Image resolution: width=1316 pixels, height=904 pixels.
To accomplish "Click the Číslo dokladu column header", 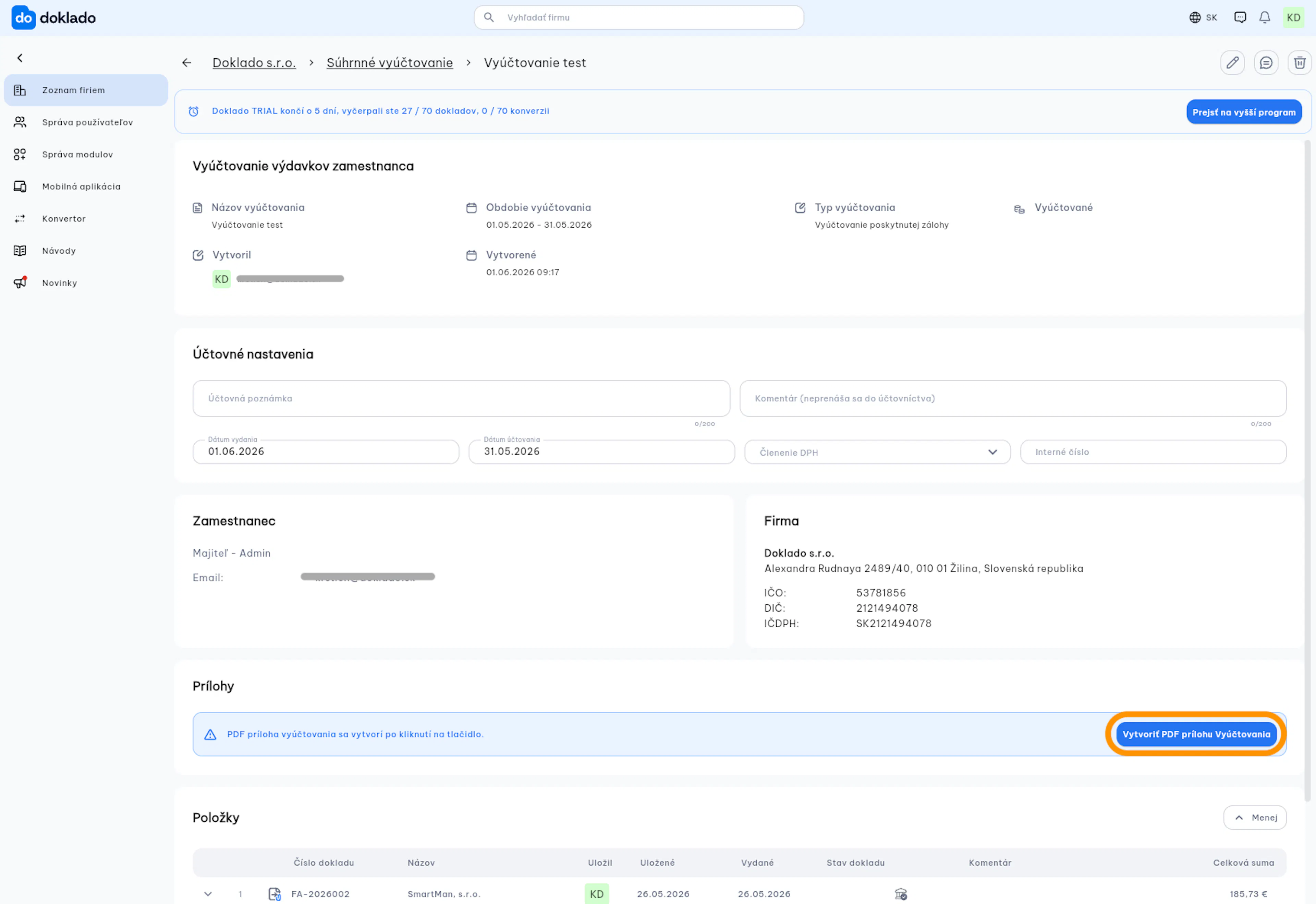I will [x=324, y=863].
